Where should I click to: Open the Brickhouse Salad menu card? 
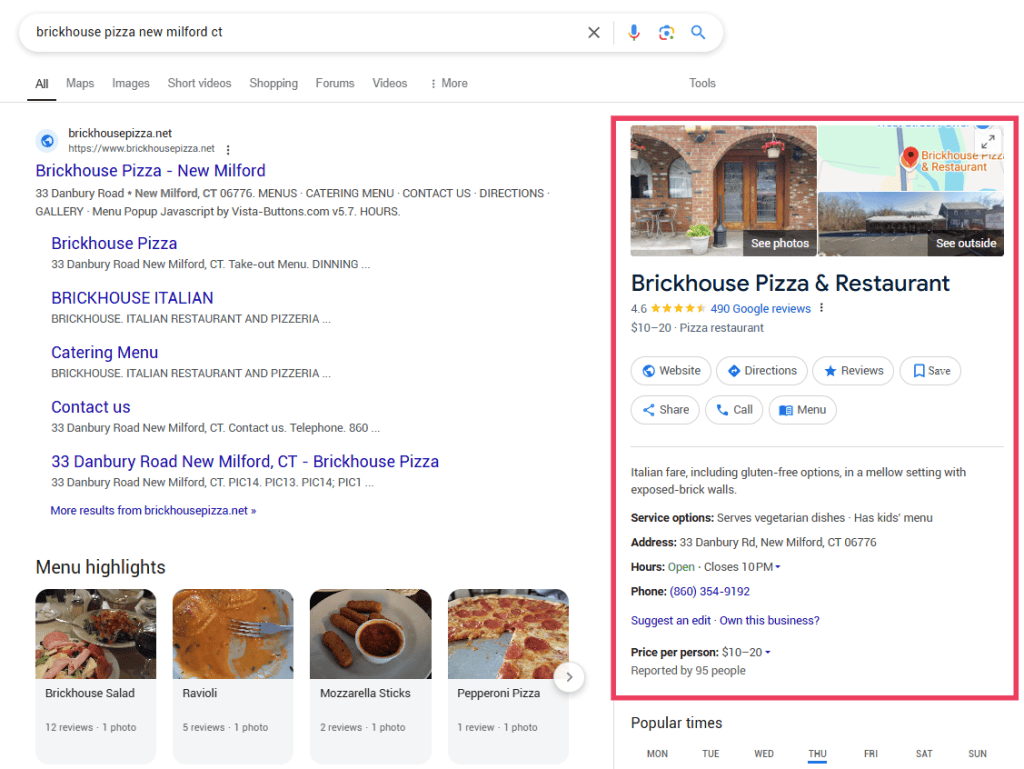[x=96, y=676]
